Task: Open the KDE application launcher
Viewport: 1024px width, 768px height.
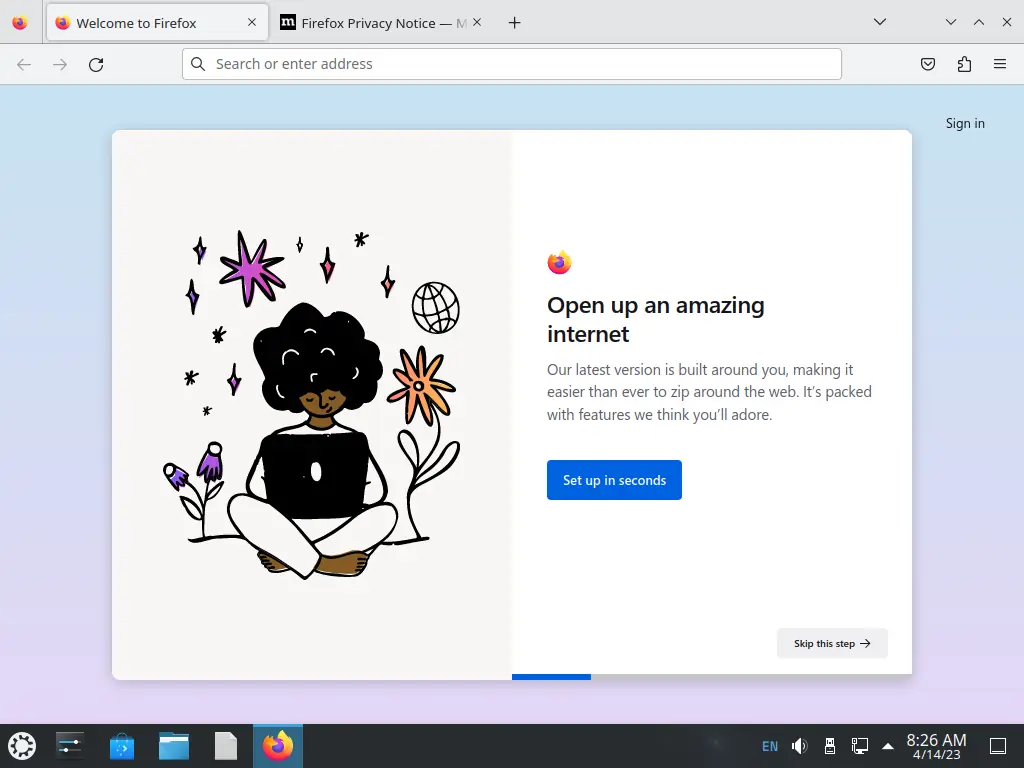Action: 22,746
